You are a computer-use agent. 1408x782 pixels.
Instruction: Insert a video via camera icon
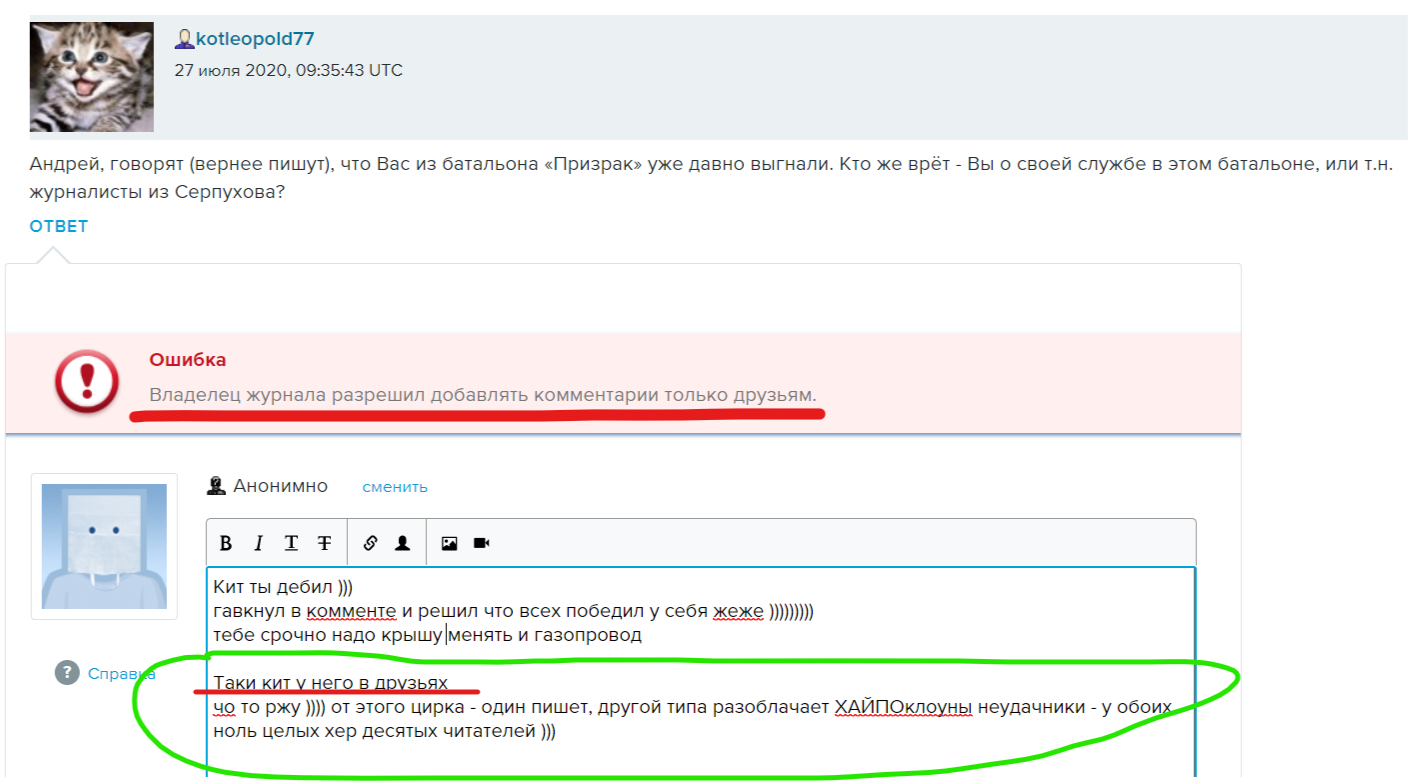click(x=481, y=543)
